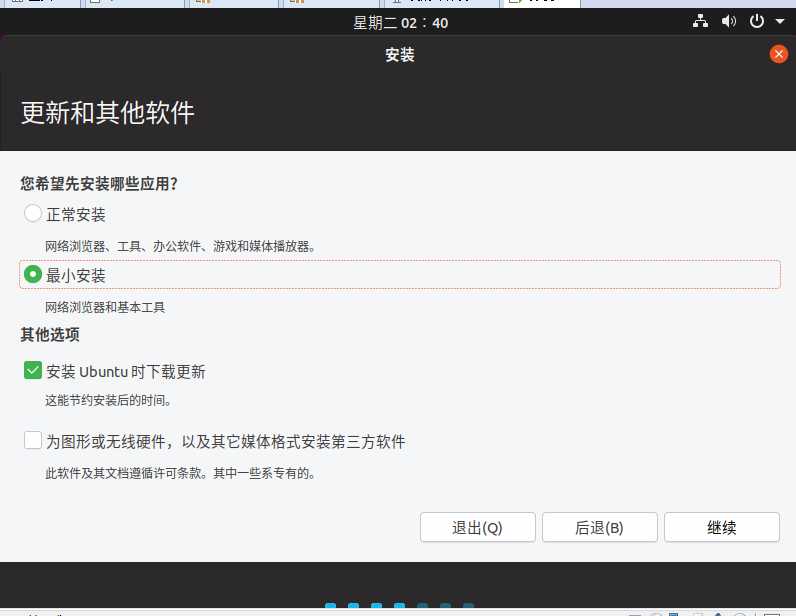Click the description listing 办公软件、游戏和媒体播放器
Viewport: 796px width, 616px height.
180,246
